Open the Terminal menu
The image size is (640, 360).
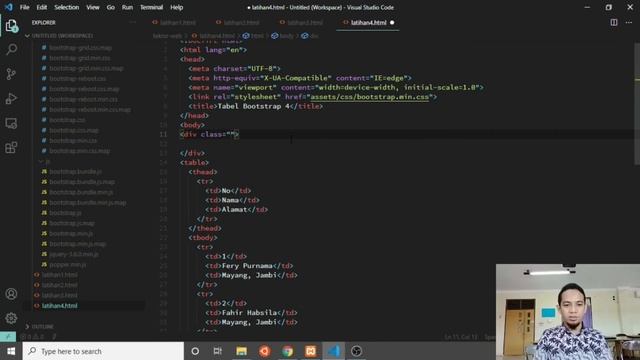click(151, 7)
